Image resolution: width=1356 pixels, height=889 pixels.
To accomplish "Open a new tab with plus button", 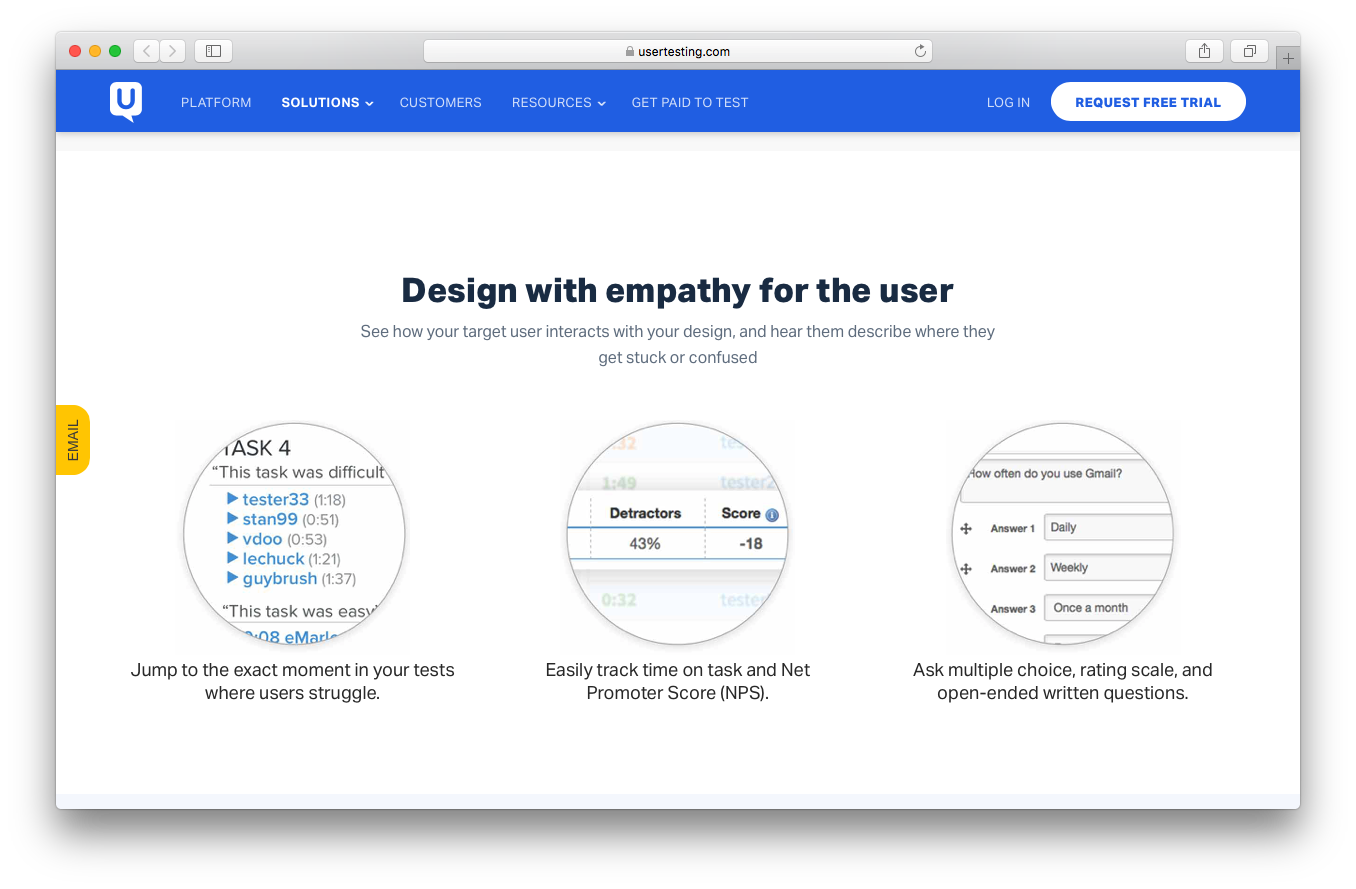I will click(x=1288, y=58).
